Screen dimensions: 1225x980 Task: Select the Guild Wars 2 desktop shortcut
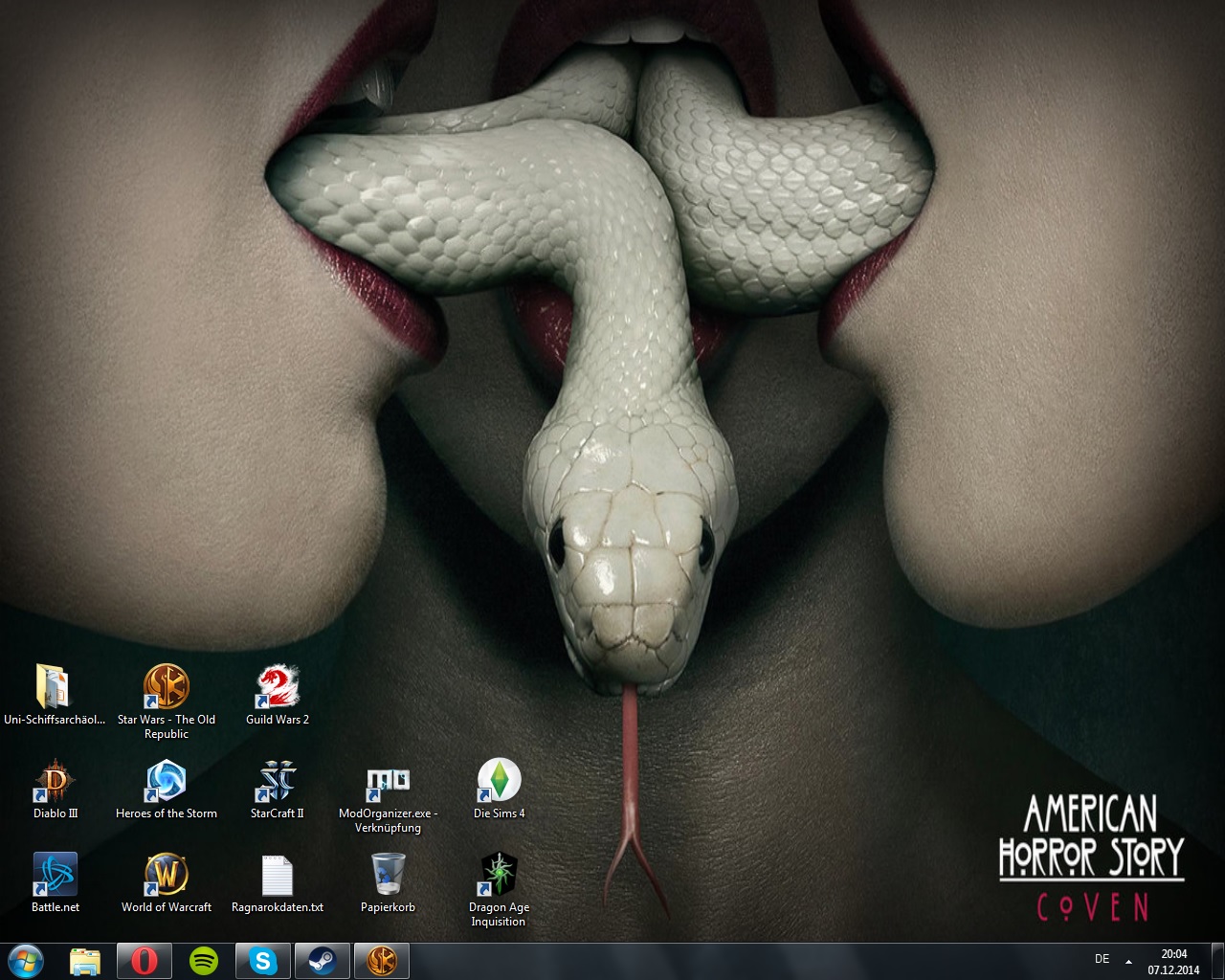tap(278, 687)
